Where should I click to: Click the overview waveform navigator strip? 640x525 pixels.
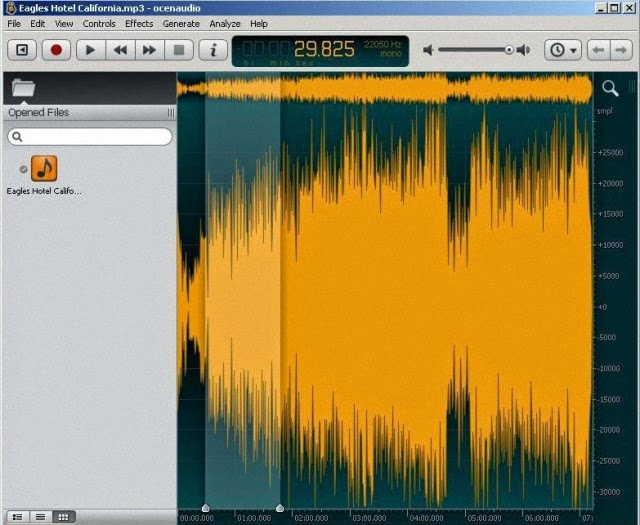point(385,88)
